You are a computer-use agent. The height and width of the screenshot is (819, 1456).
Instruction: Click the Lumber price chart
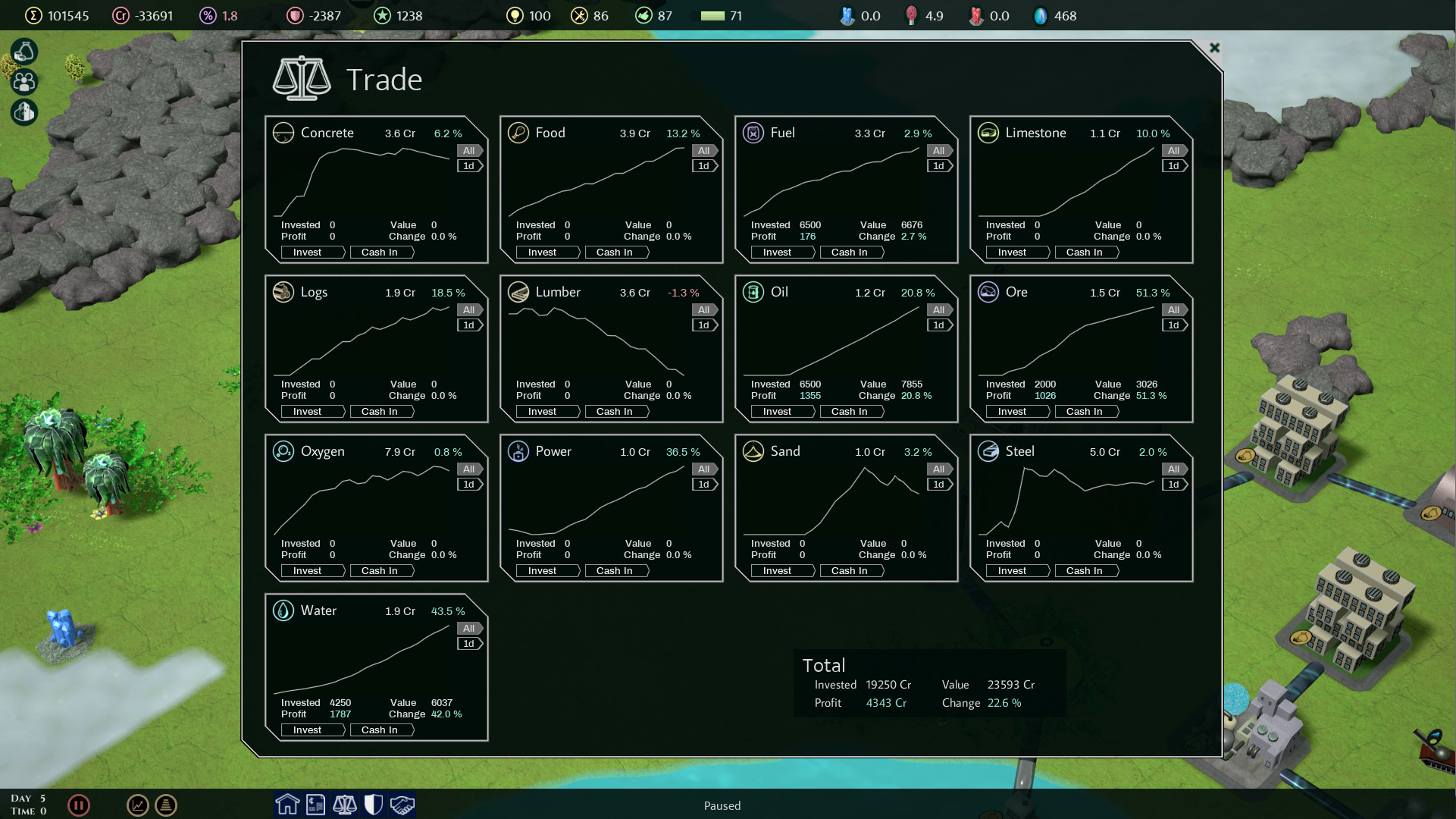596,341
